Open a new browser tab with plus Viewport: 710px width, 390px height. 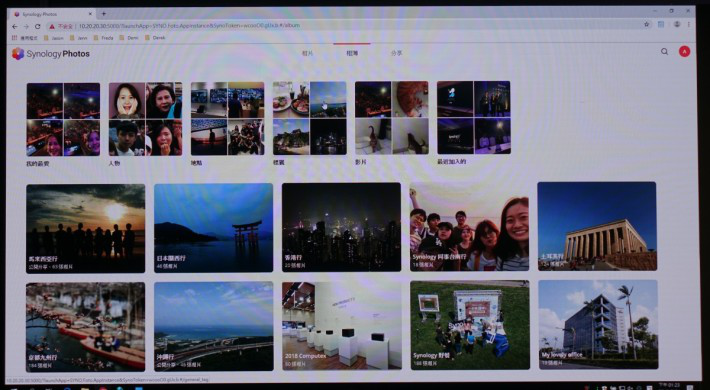[104, 14]
